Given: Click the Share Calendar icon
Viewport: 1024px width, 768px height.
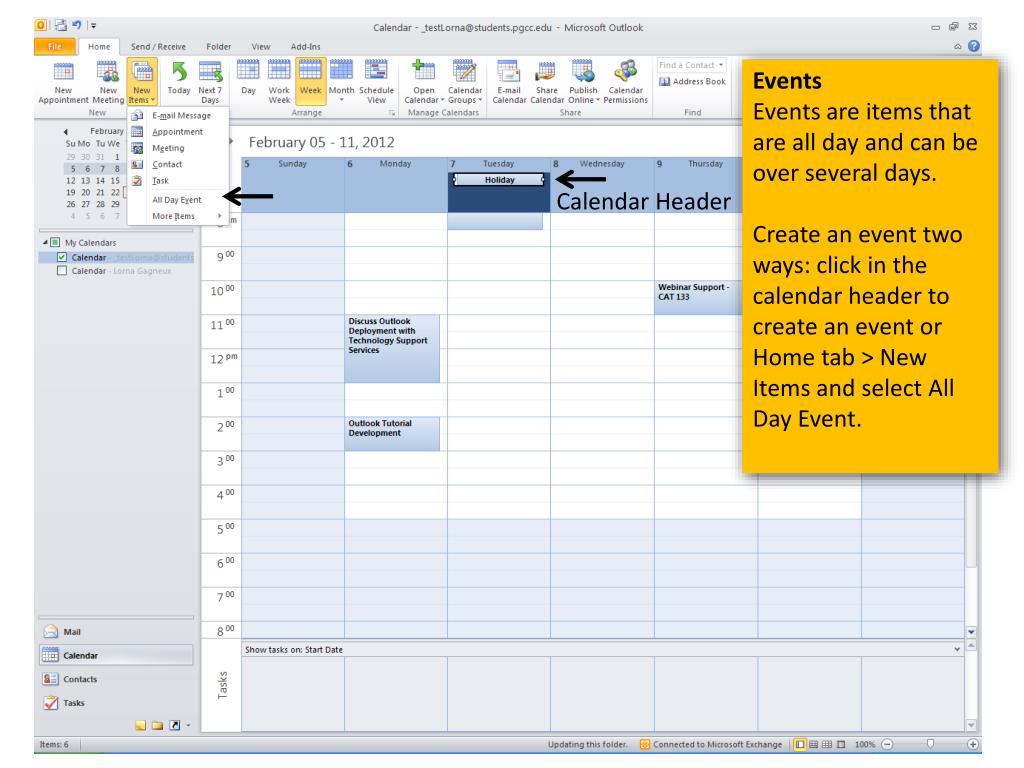Looking at the screenshot, I should click(547, 82).
